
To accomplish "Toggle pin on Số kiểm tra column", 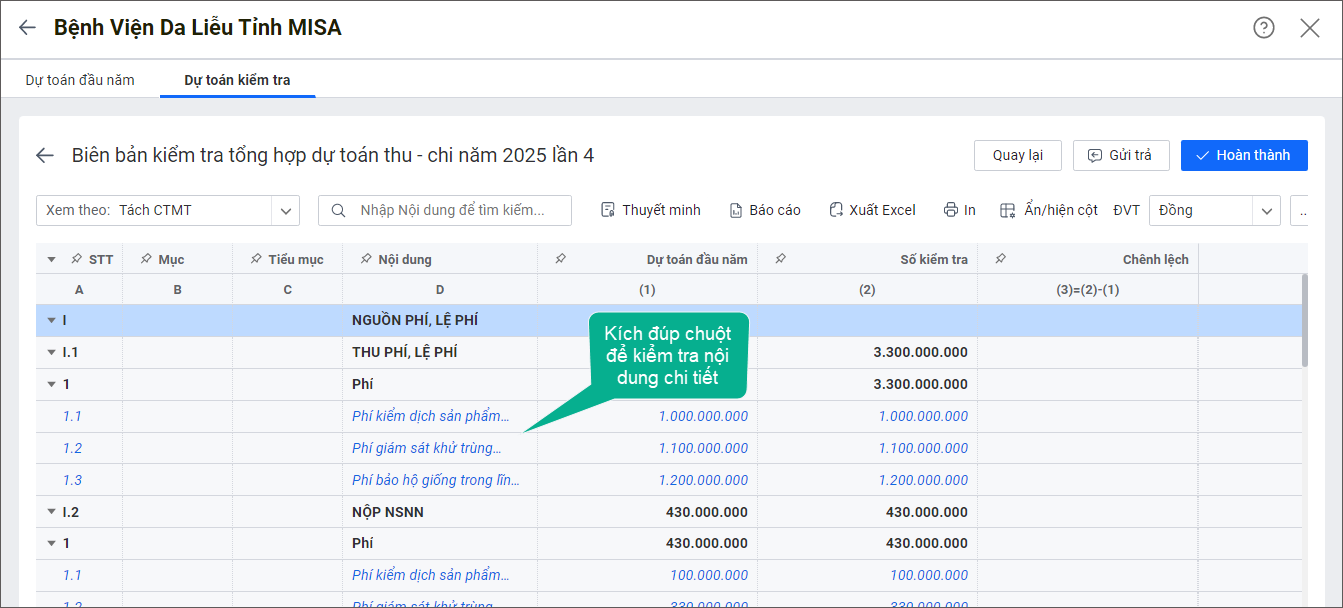I will 780,259.
